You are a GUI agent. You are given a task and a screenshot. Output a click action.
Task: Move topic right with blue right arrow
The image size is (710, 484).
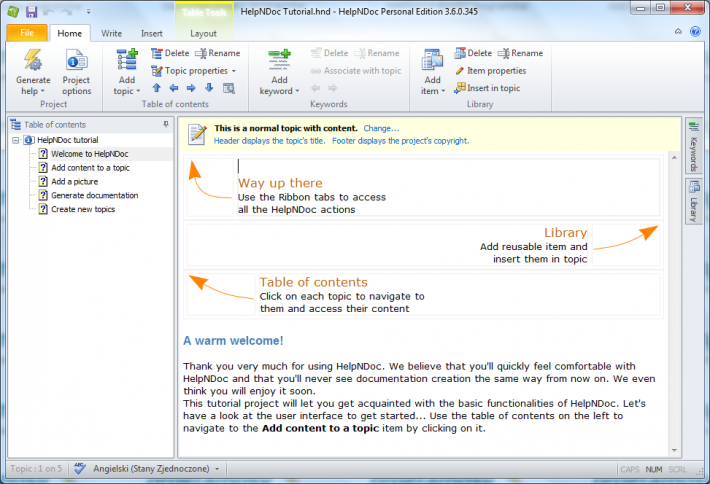click(191, 88)
